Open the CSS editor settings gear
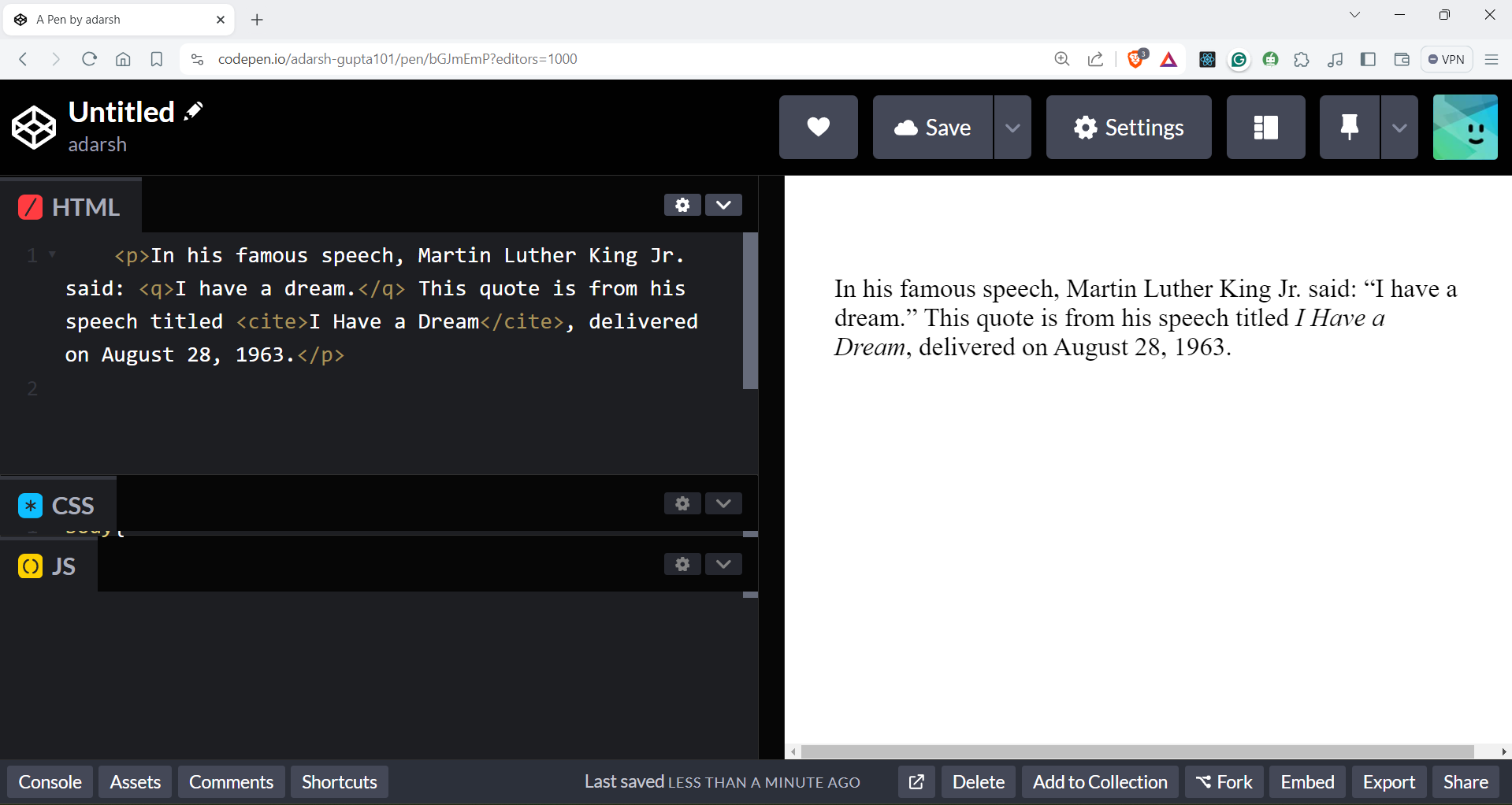 (x=682, y=503)
